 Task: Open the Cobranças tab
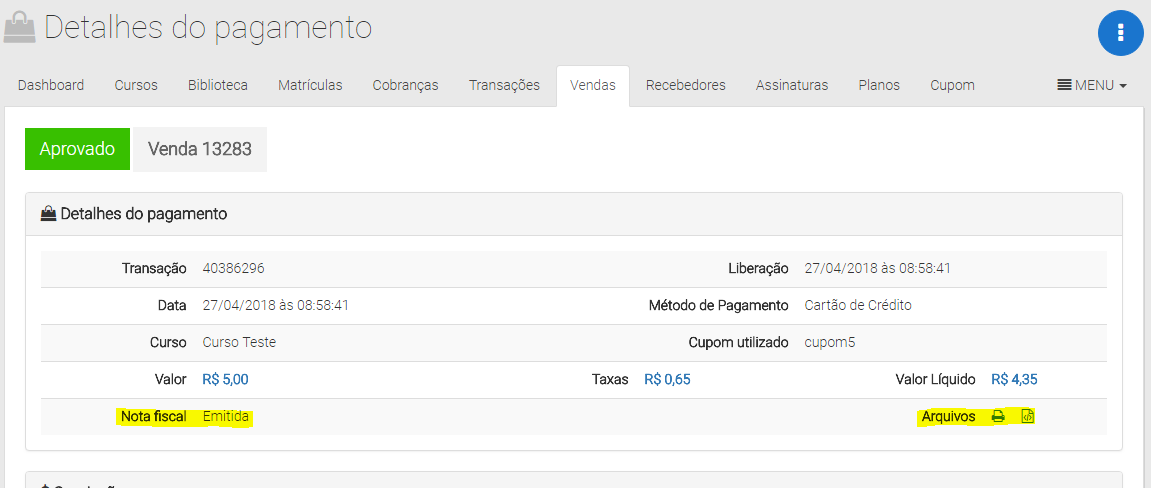(x=405, y=85)
